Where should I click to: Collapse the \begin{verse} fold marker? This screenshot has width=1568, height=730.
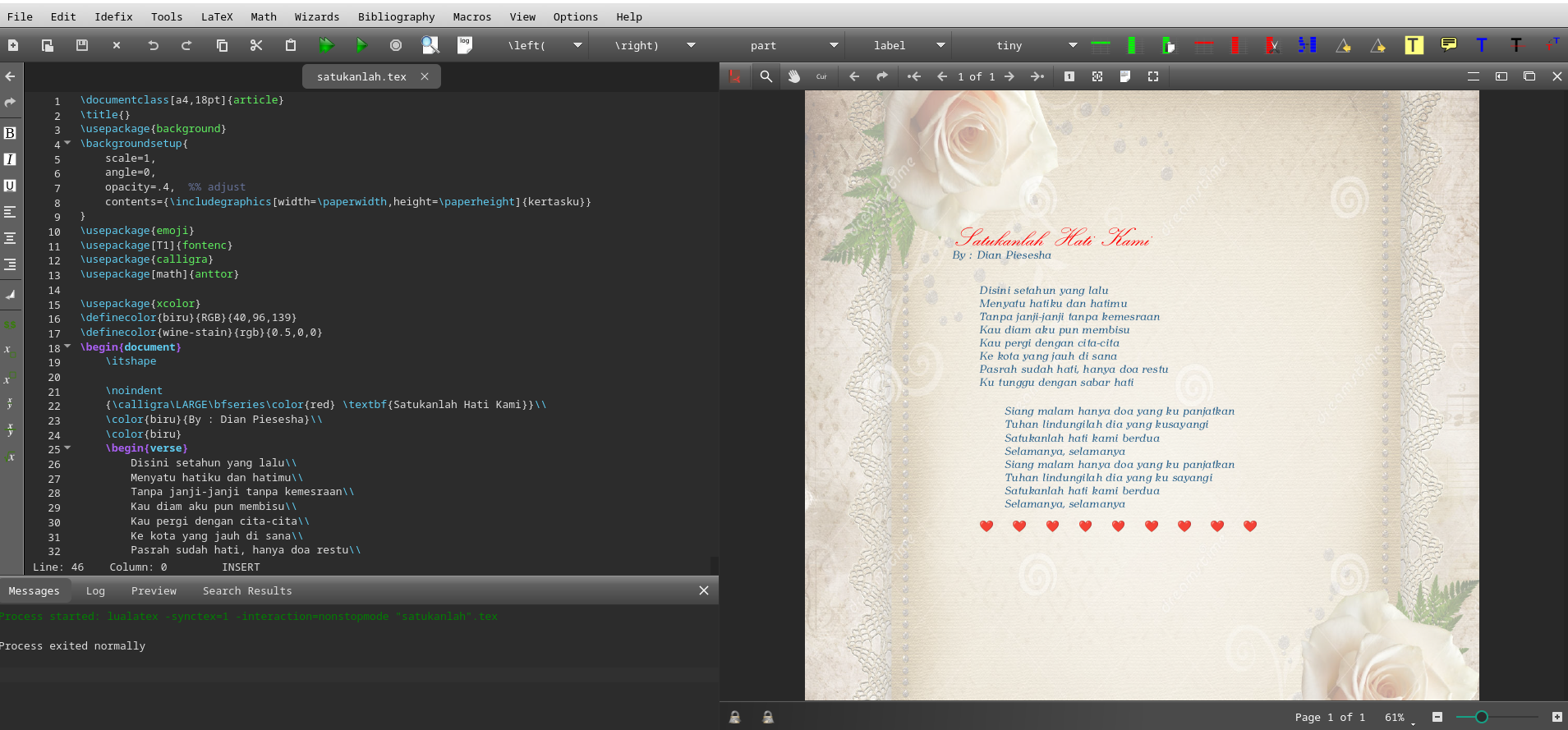tap(67, 448)
